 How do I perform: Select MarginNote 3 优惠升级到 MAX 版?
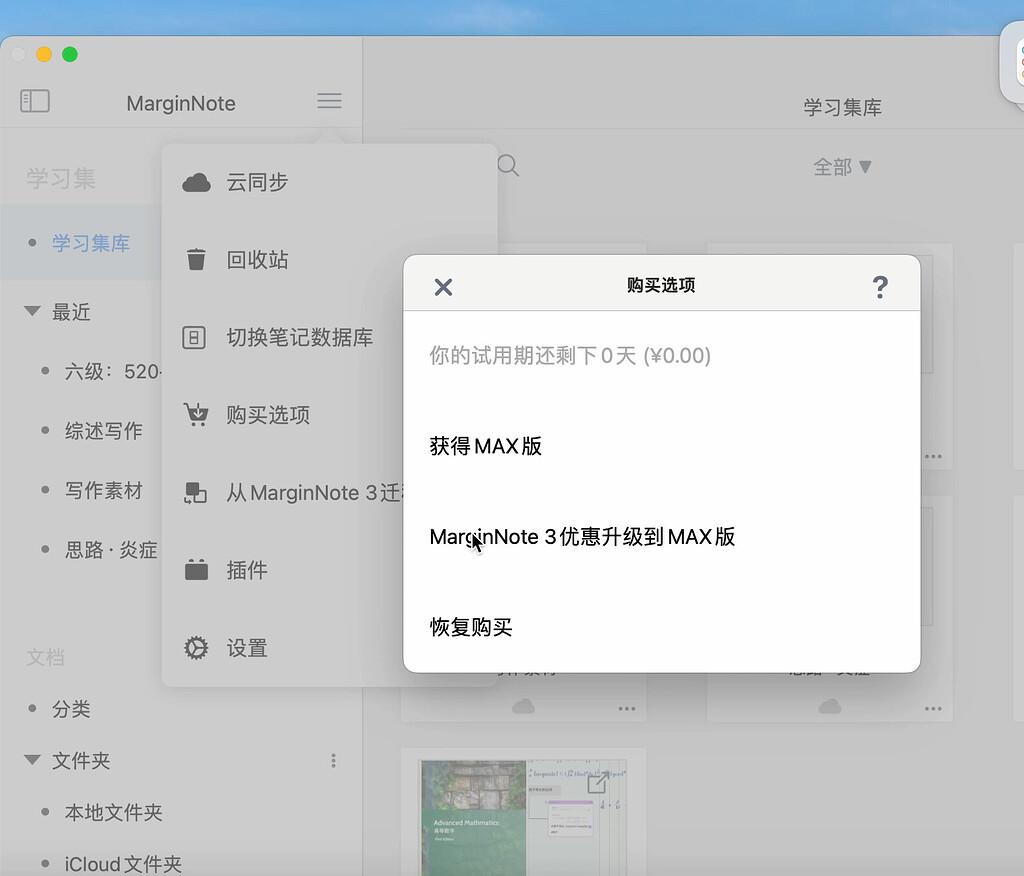(583, 537)
